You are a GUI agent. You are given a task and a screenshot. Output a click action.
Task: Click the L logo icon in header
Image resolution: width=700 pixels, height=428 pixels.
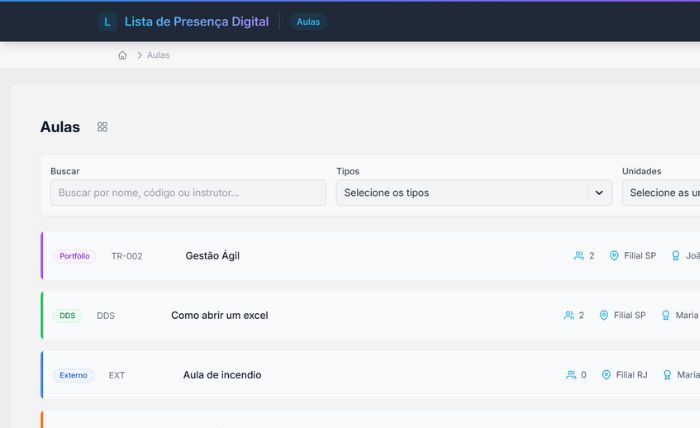[x=107, y=21]
